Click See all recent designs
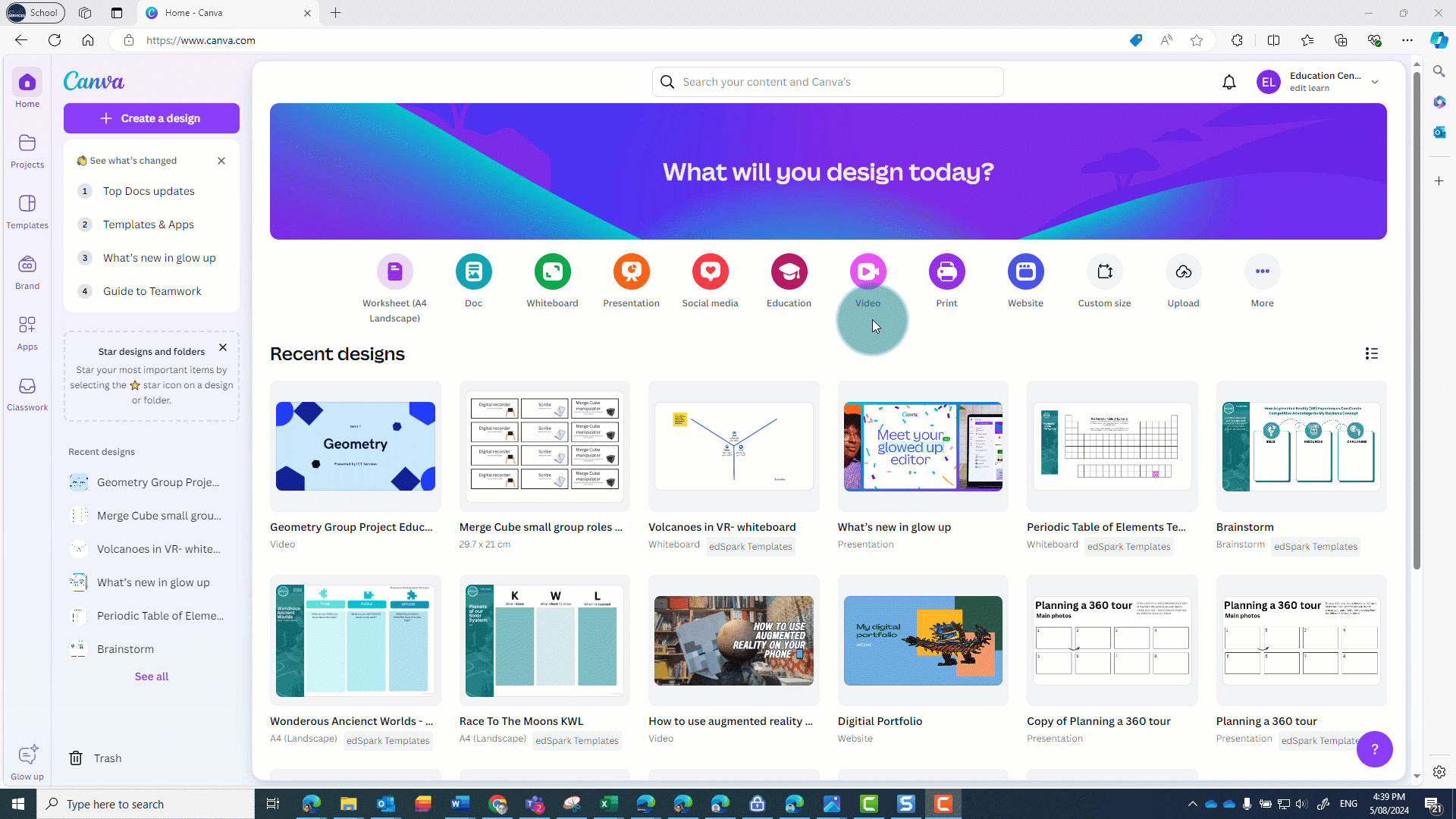 click(152, 676)
